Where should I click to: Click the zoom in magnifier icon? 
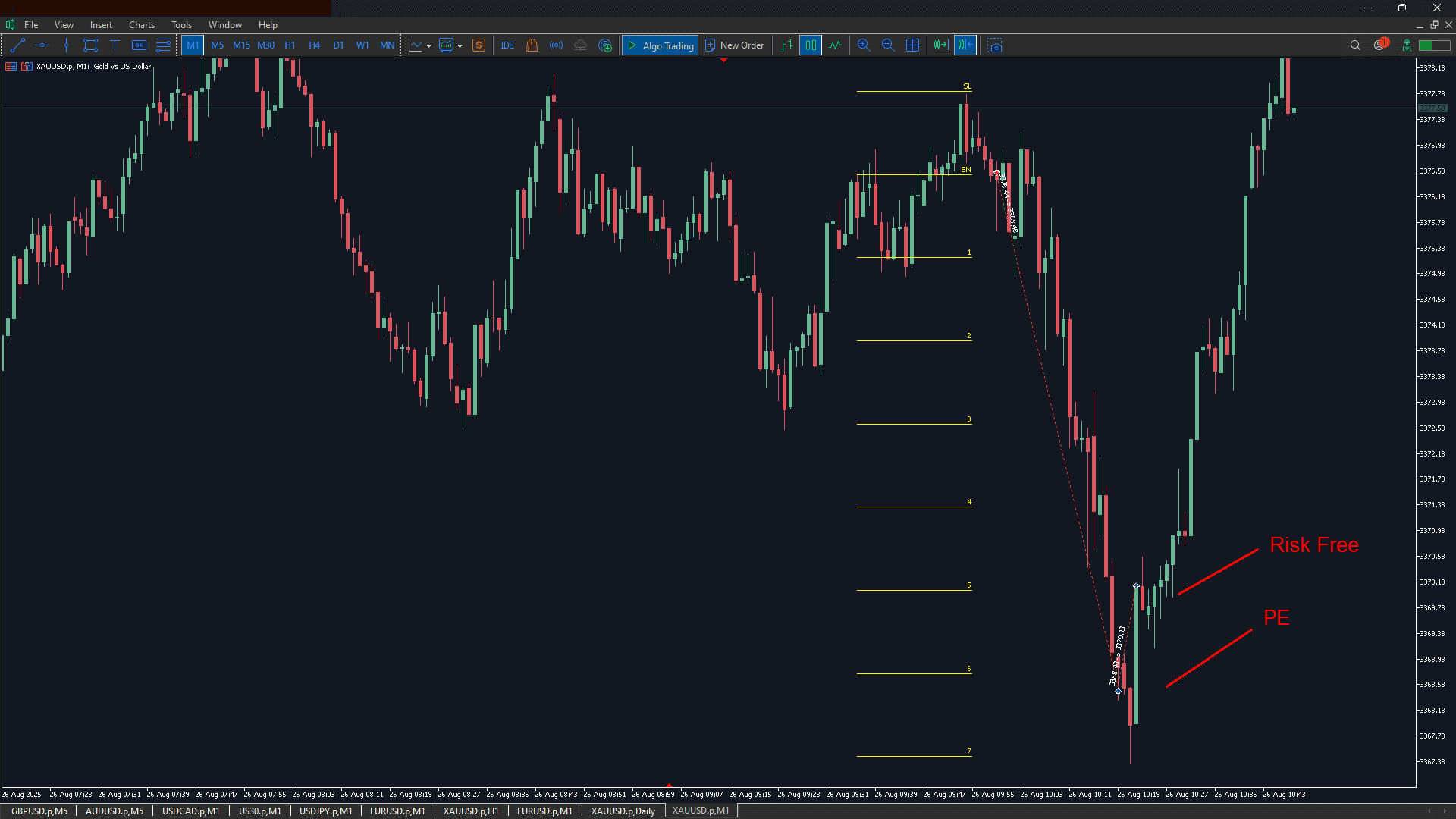[864, 45]
